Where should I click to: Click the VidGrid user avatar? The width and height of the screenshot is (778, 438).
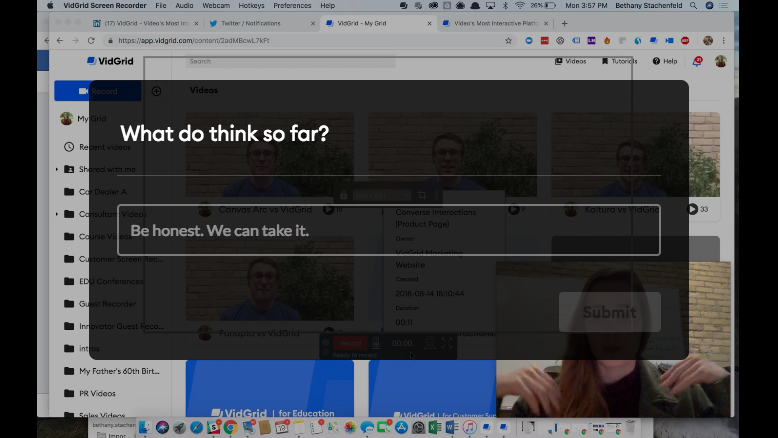pyautogui.click(x=720, y=61)
